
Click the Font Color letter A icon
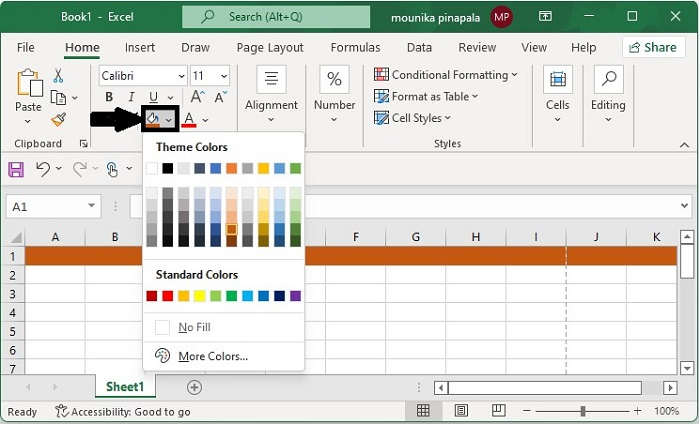pyautogui.click(x=188, y=119)
